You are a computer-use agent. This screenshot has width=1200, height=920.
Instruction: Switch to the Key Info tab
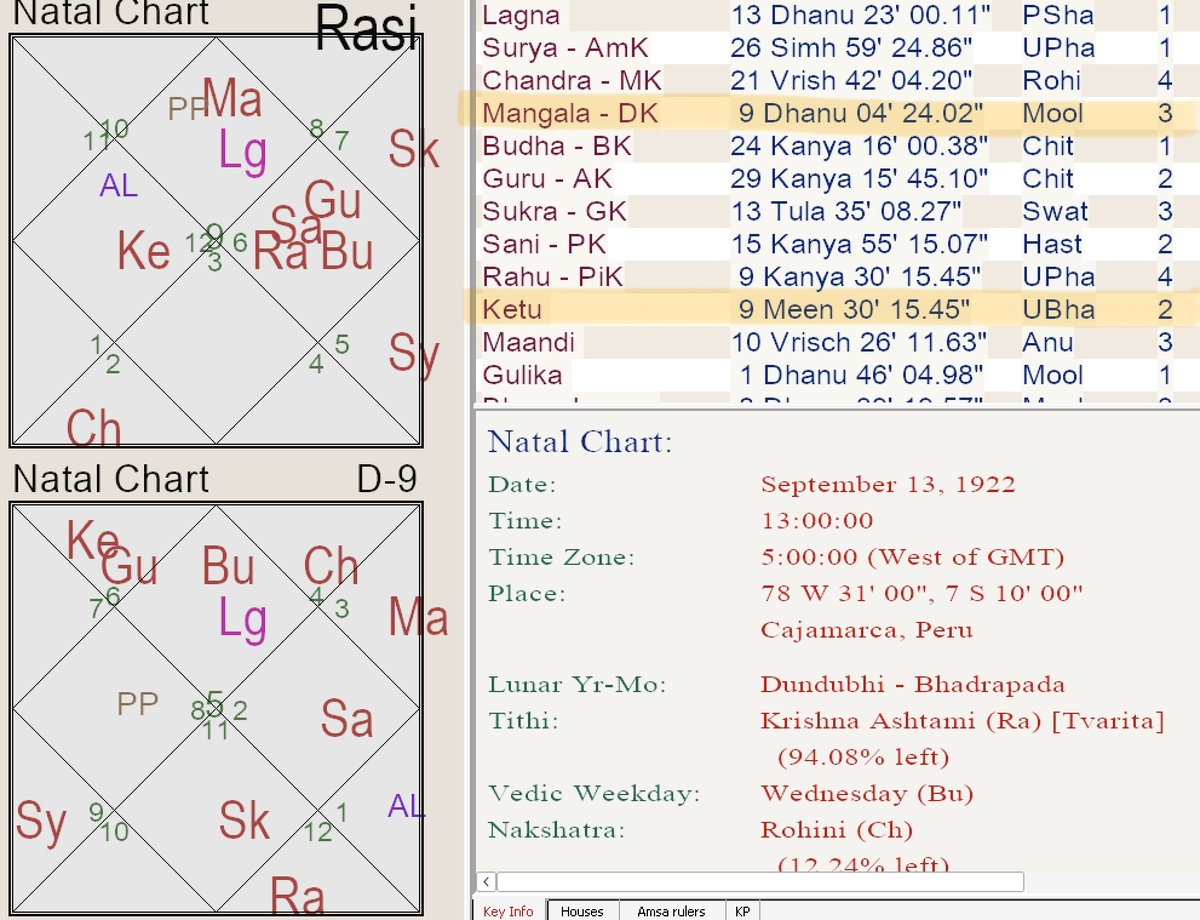tap(508, 911)
